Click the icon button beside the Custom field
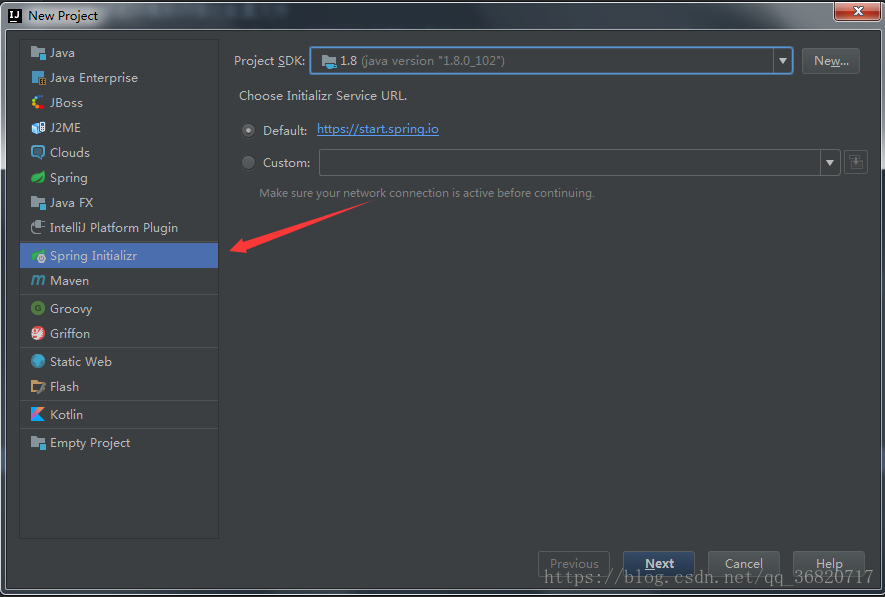This screenshot has height=597, width=885. tap(856, 163)
